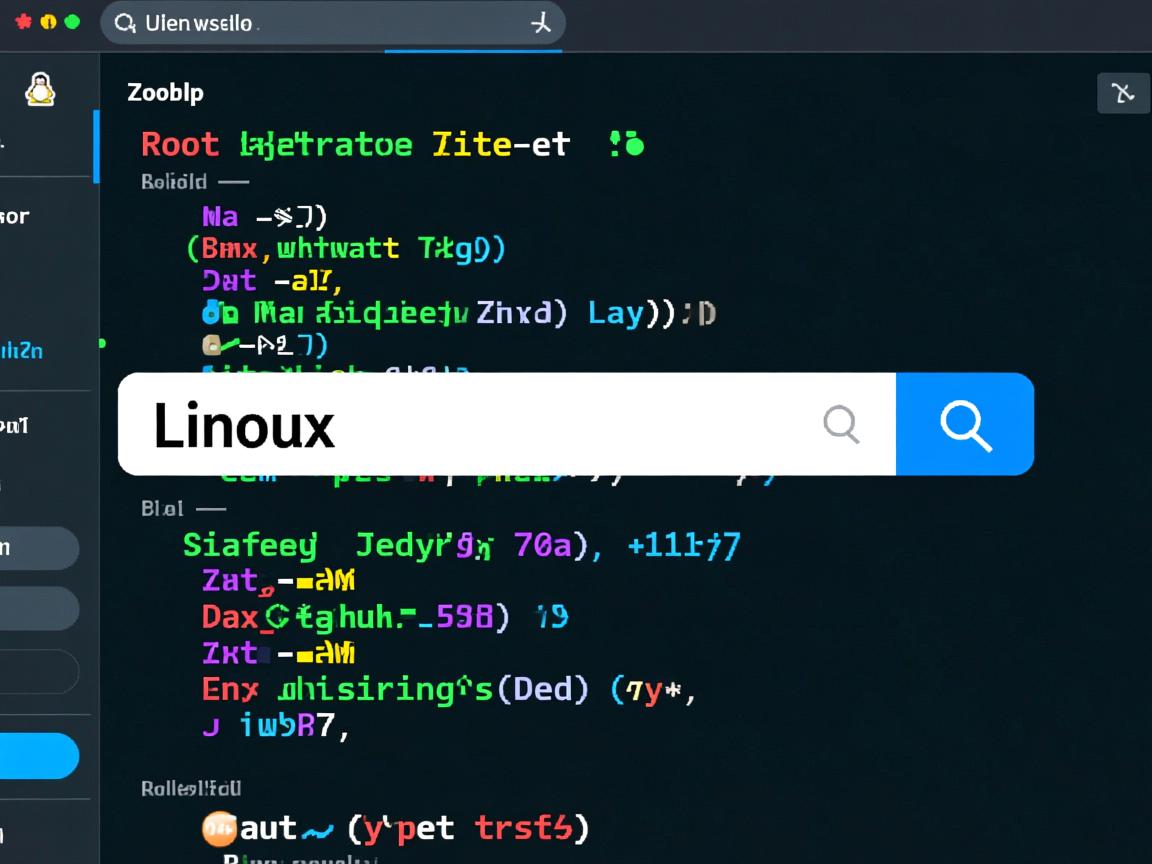Toggle the green indicator dot near 'Iuh2n'
This screenshot has height=864, width=1152.
click(x=101, y=342)
